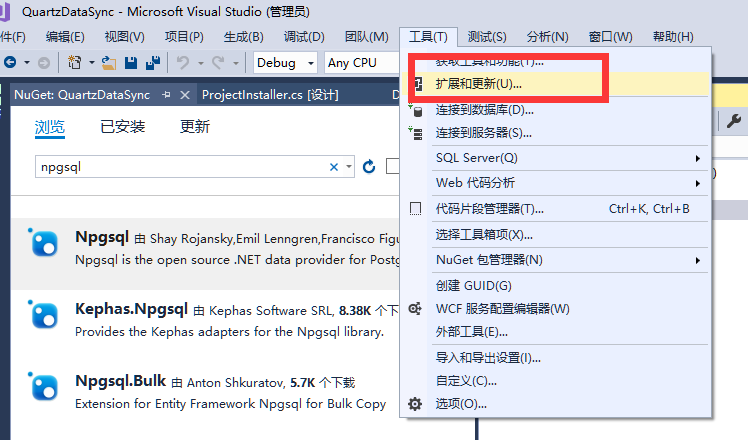Viewport: 748px width, 440px height.
Task: Open the 项目(P) menu
Action: [x=184, y=37]
